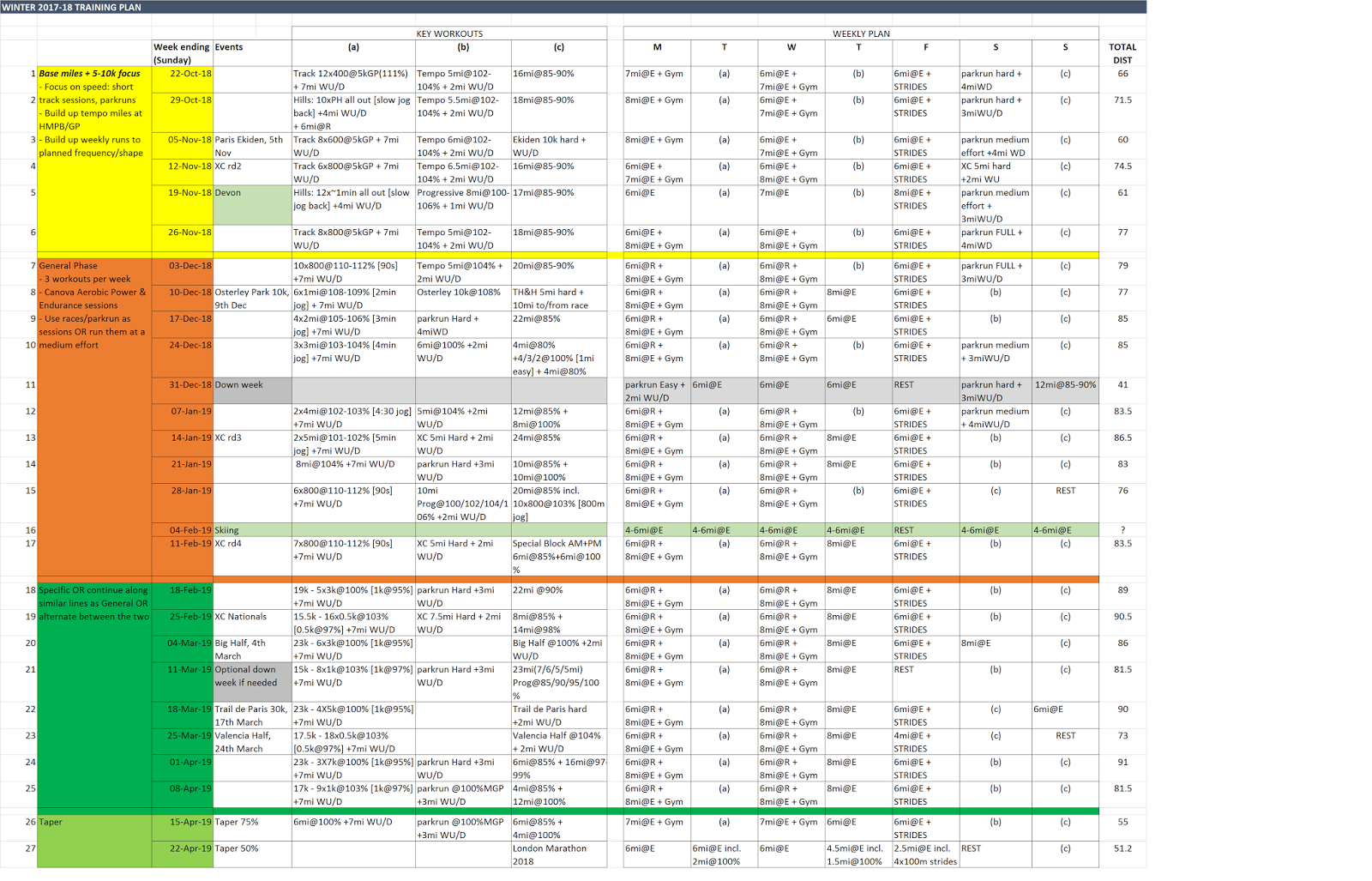Click the 'TH&H 5mi hard' workout cell
This screenshot has width=1372, height=881.
559,299
